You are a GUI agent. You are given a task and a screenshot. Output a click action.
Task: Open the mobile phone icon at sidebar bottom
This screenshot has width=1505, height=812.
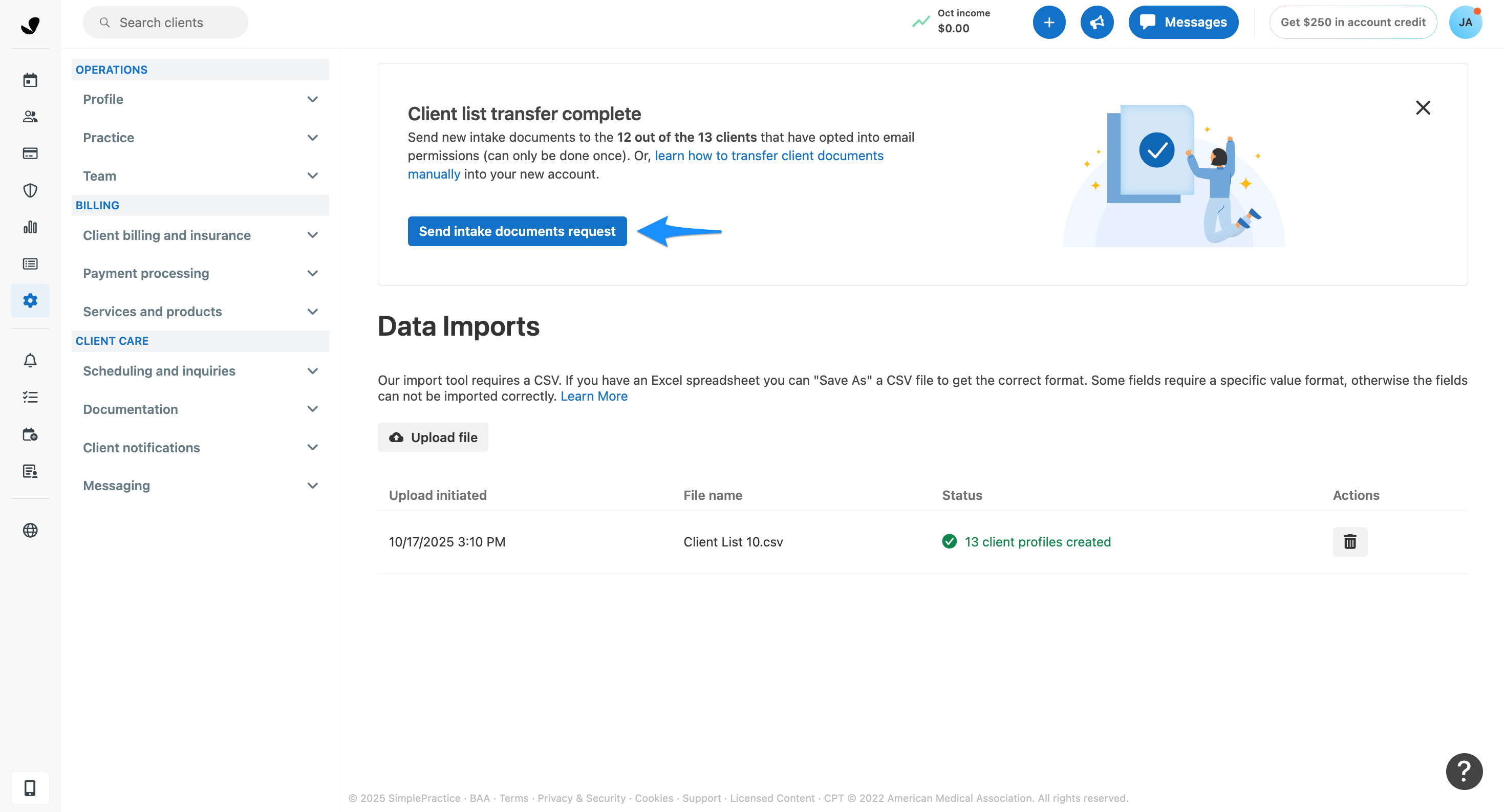tap(30, 787)
